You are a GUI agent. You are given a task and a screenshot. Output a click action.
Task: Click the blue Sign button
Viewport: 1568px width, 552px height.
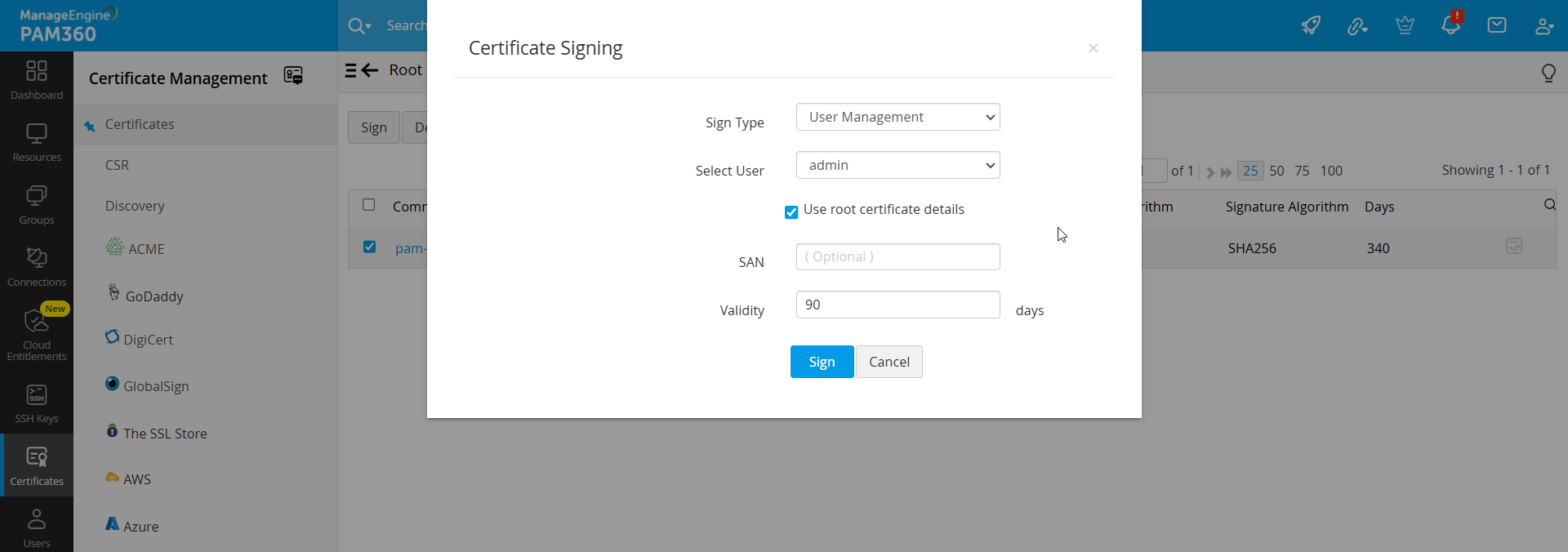822,362
